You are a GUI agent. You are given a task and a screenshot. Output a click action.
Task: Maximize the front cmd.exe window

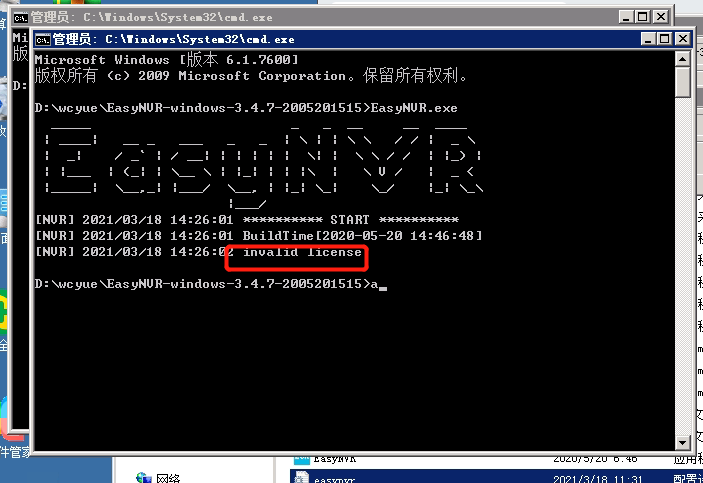pos(664,39)
